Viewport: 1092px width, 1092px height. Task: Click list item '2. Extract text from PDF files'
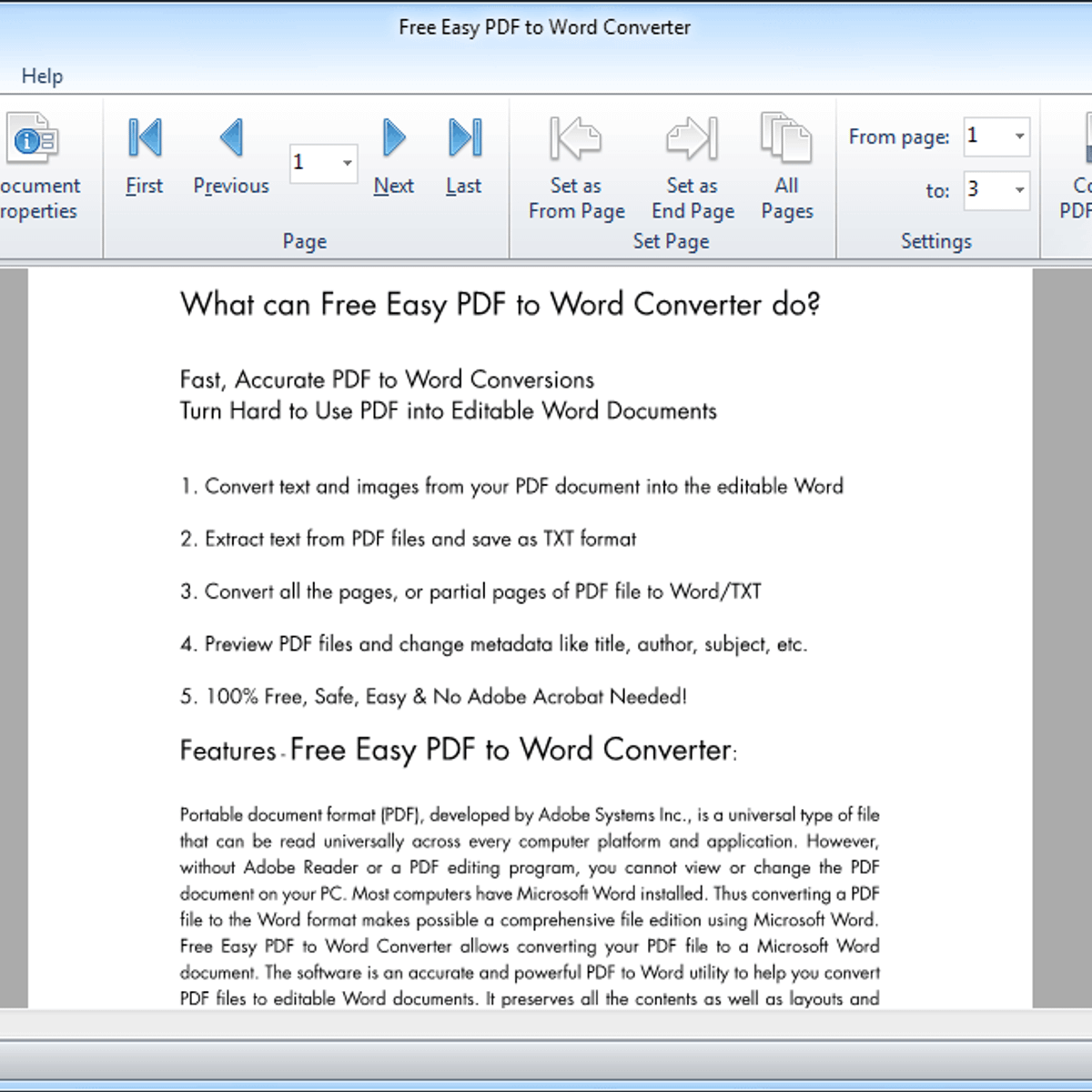click(x=409, y=539)
